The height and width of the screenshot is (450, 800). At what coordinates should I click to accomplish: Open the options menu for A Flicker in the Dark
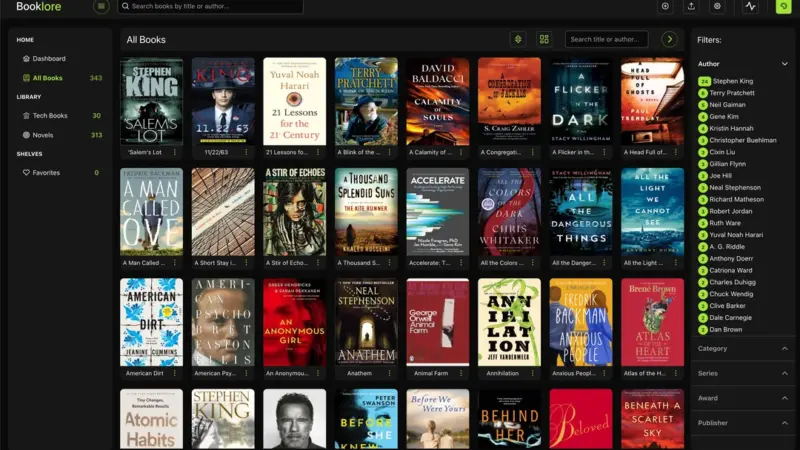point(604,152)
